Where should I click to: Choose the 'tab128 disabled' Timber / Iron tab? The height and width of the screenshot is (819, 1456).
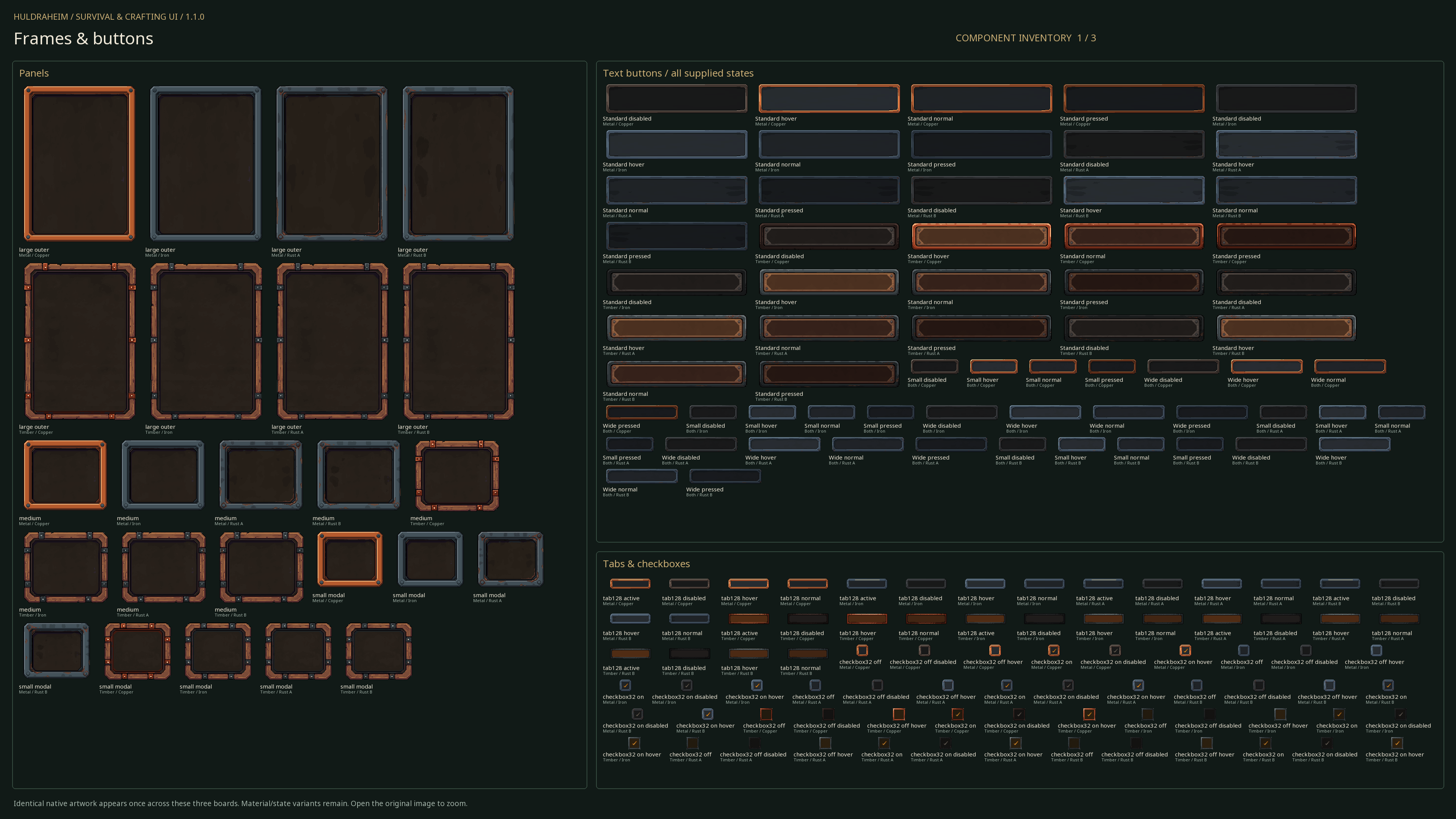coord(1044,619)
